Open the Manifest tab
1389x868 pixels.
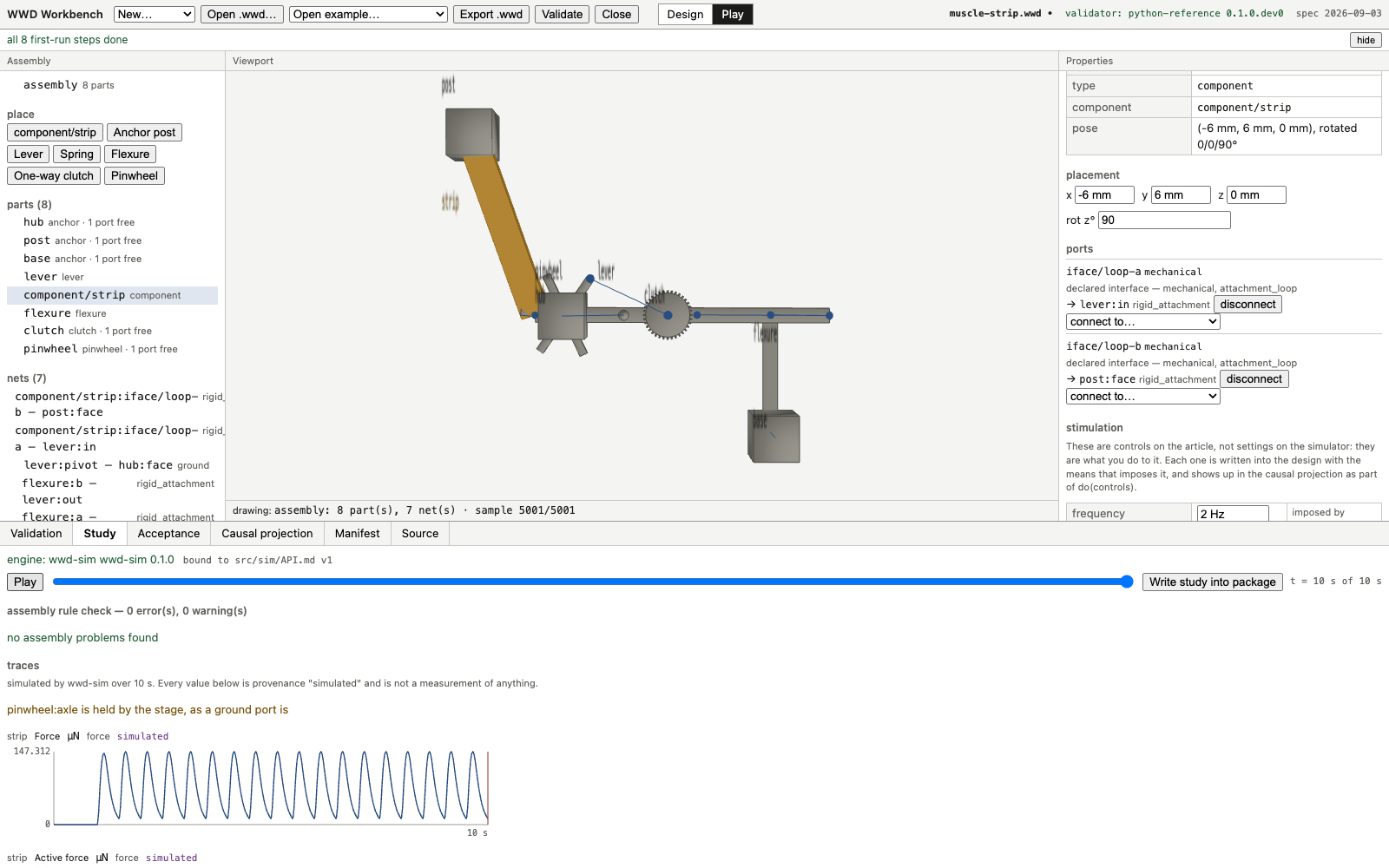358,534
